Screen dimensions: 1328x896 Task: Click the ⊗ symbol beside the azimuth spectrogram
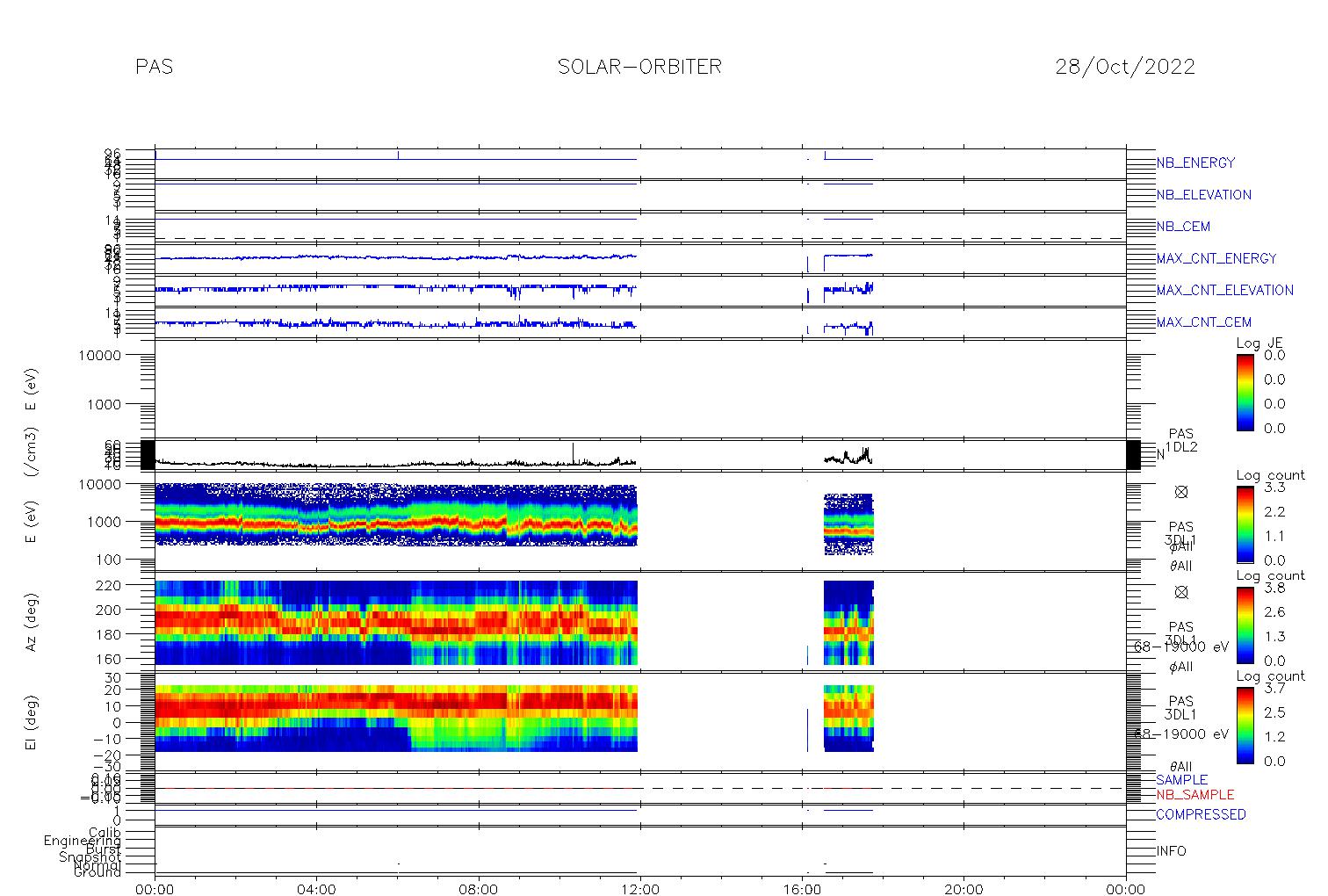point(1181,592)
